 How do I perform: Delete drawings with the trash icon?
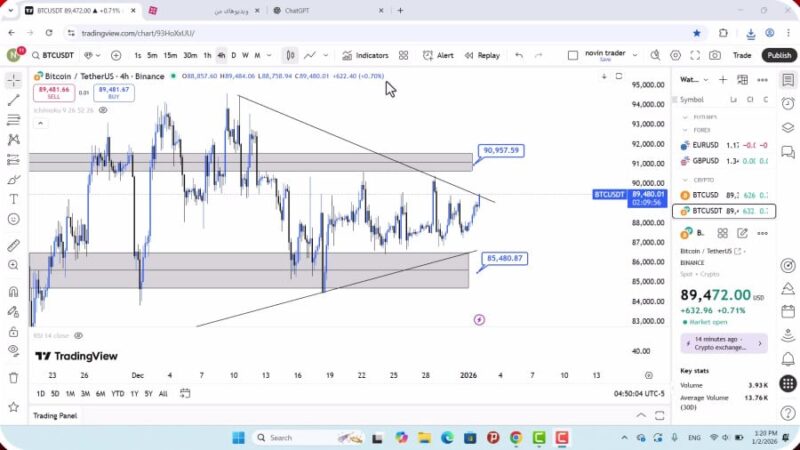click(x=13, y=377)
